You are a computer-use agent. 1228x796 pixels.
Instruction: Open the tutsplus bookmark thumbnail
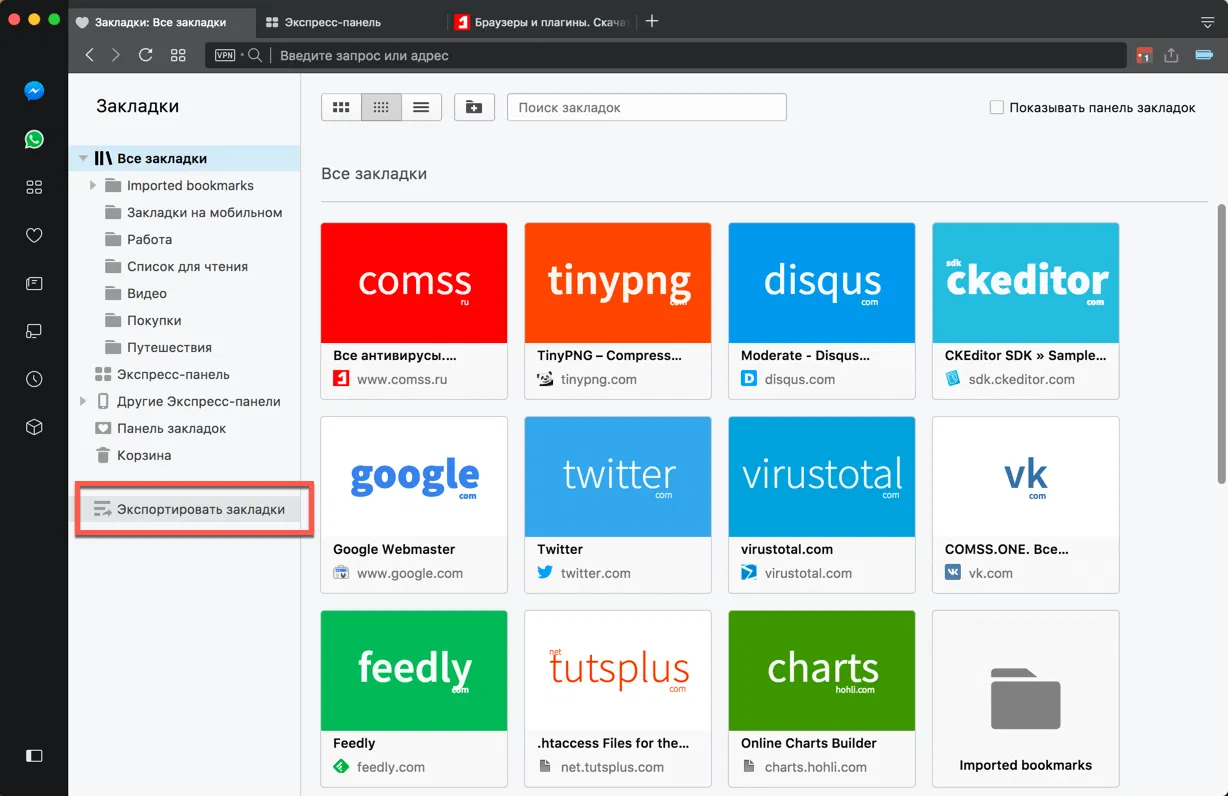click(618, 671)
